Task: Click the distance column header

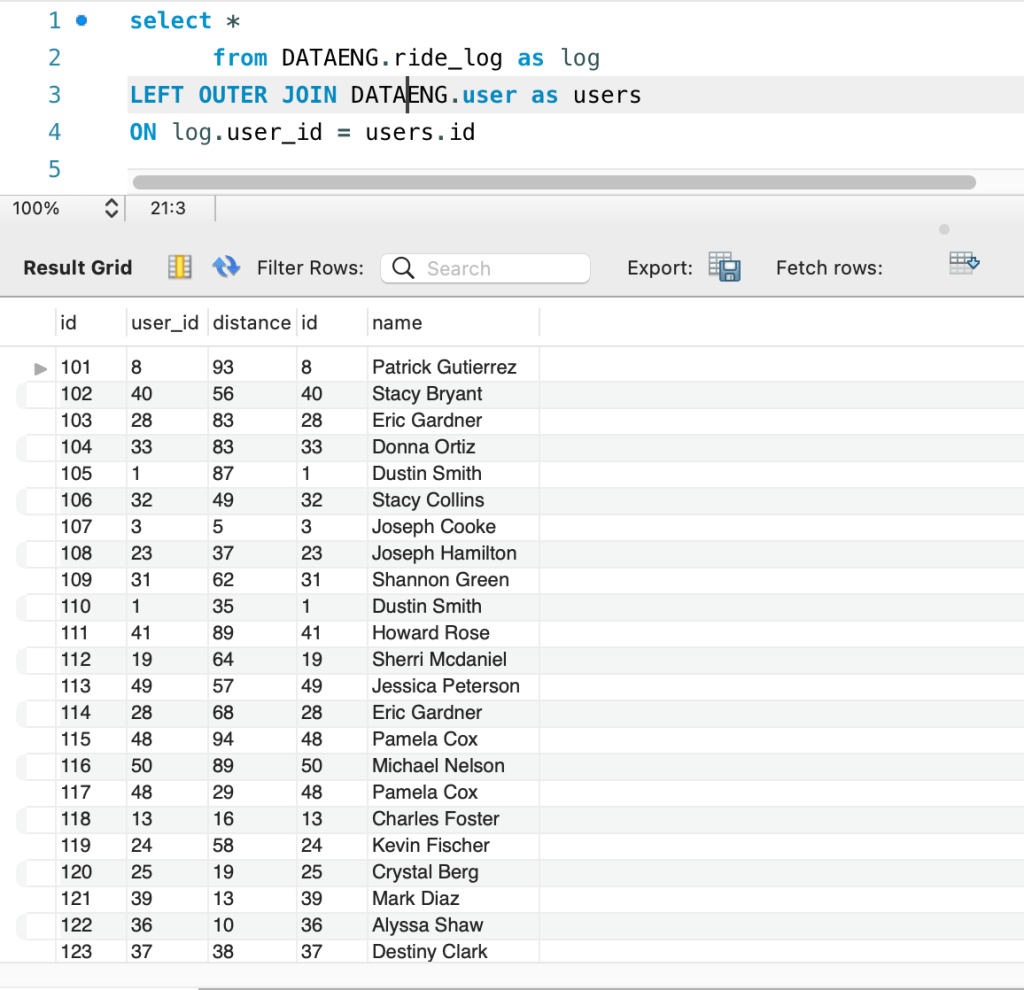Action: pos(251,323)
